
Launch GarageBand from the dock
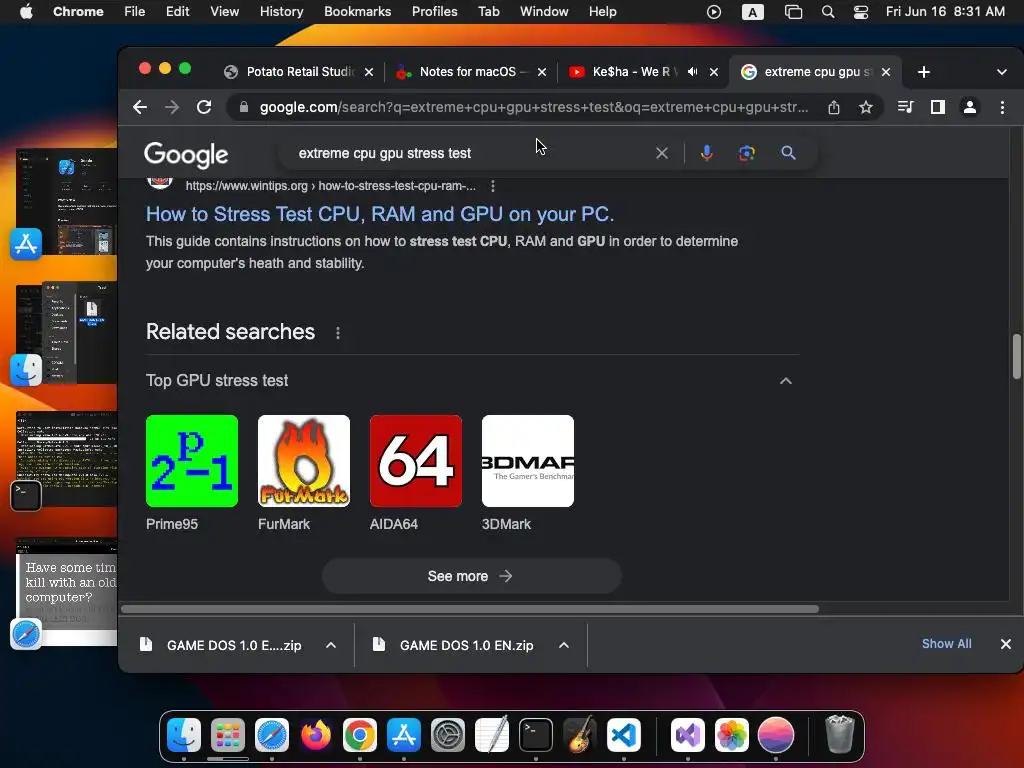point(580,735)
